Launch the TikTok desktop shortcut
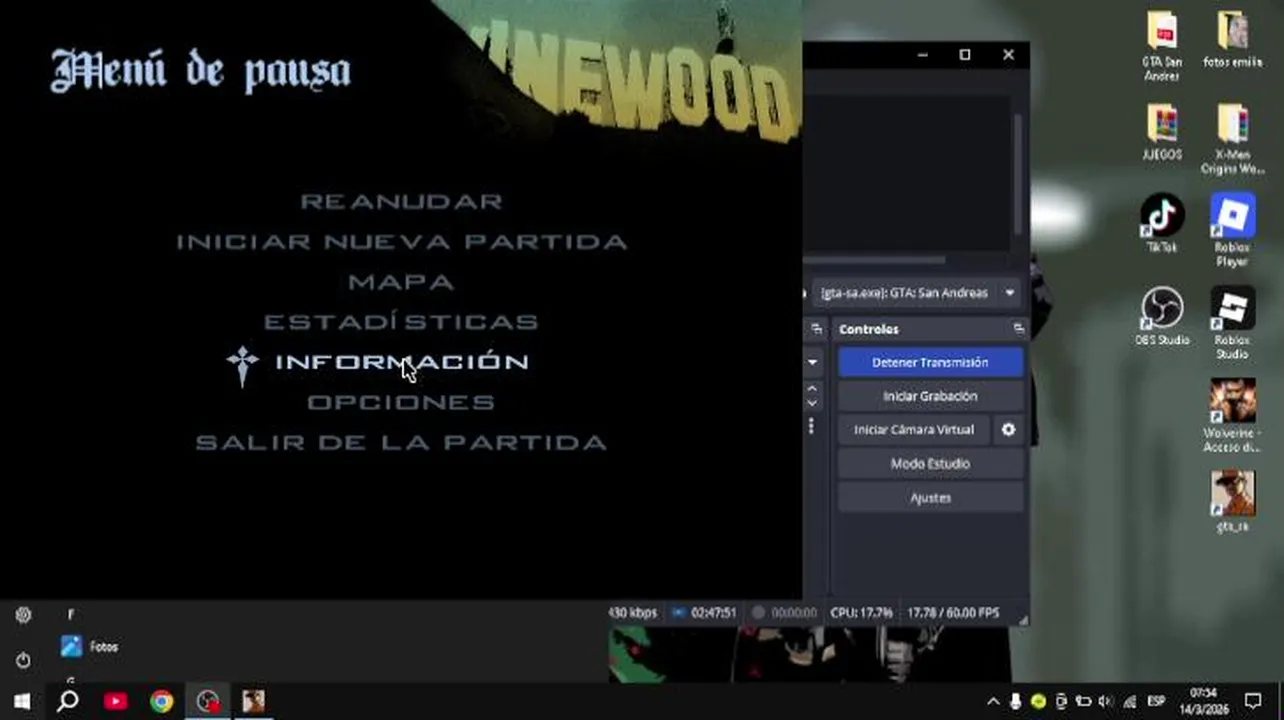Viewport: 1284px width, 720px height. (x=1162, y=224)
